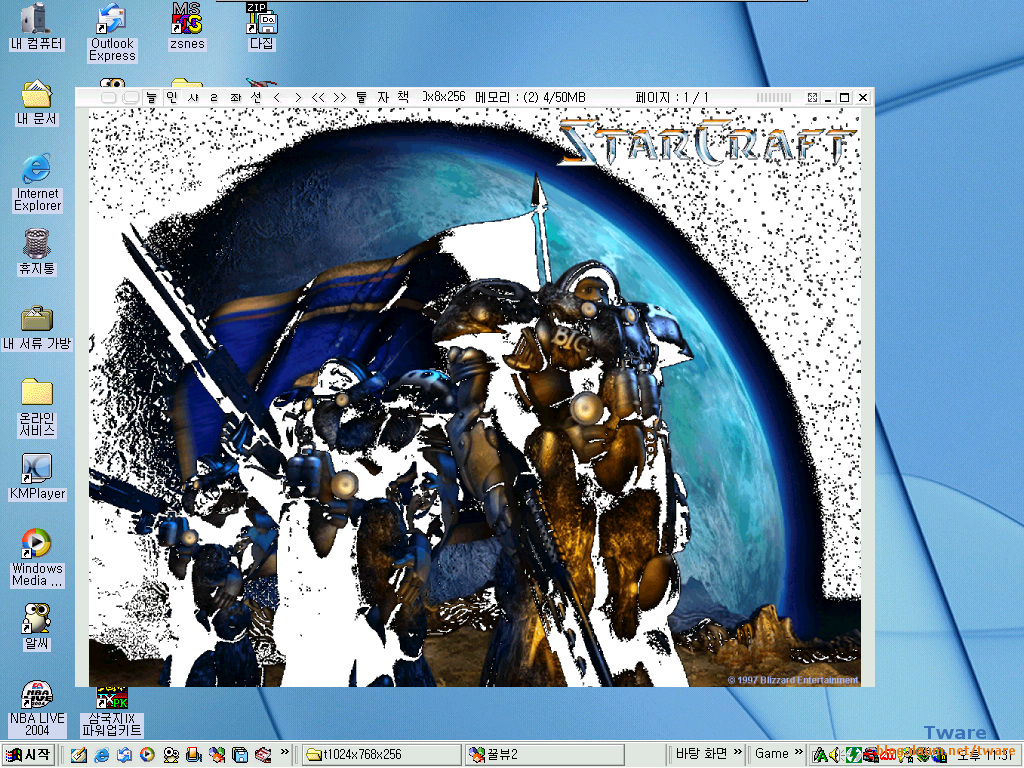Click the 선 toolbar item in viewer
This screenshot has width=1024, height=768.
[256, 97]
